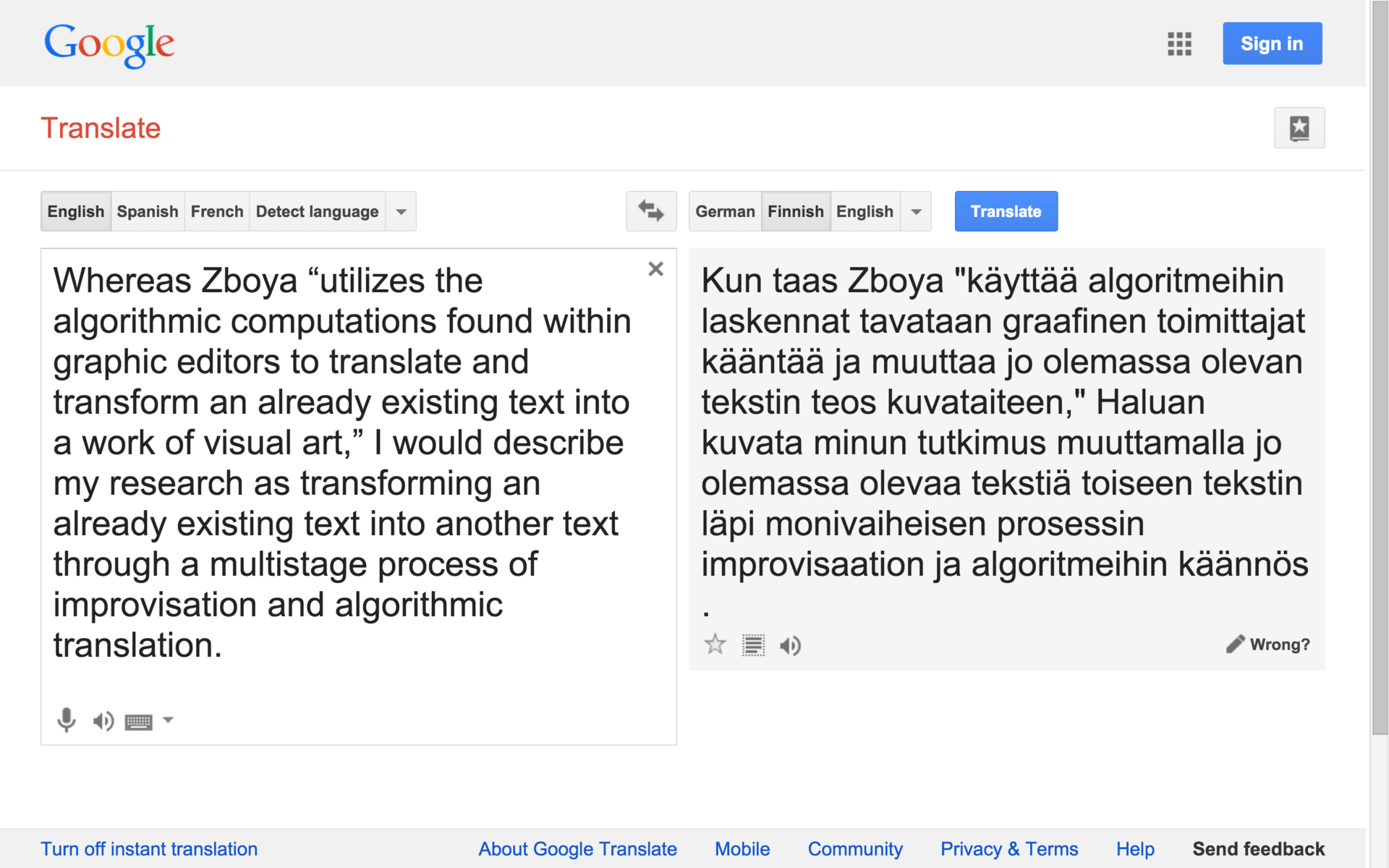Expand the source language dropdown arrow
1389x868 pixels.
pos(401,212)
